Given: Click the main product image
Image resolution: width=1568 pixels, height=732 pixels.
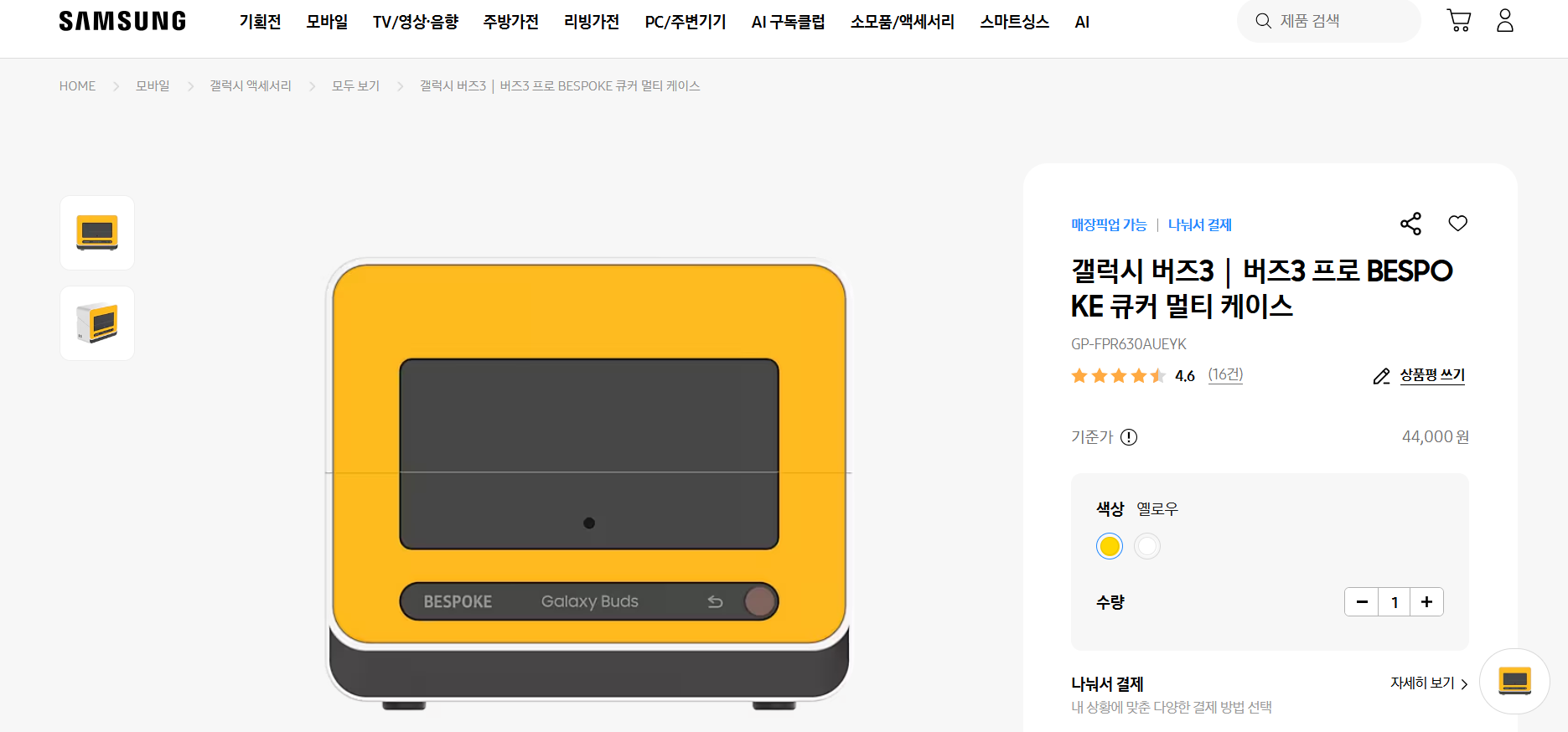Looking at the screenshot, I should click(589, 484).
